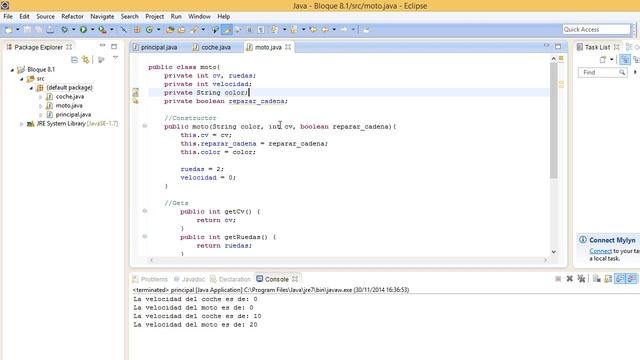Click the Find field in Task List
The height and width of the screenshot is (360, 640).
point(602,72)
